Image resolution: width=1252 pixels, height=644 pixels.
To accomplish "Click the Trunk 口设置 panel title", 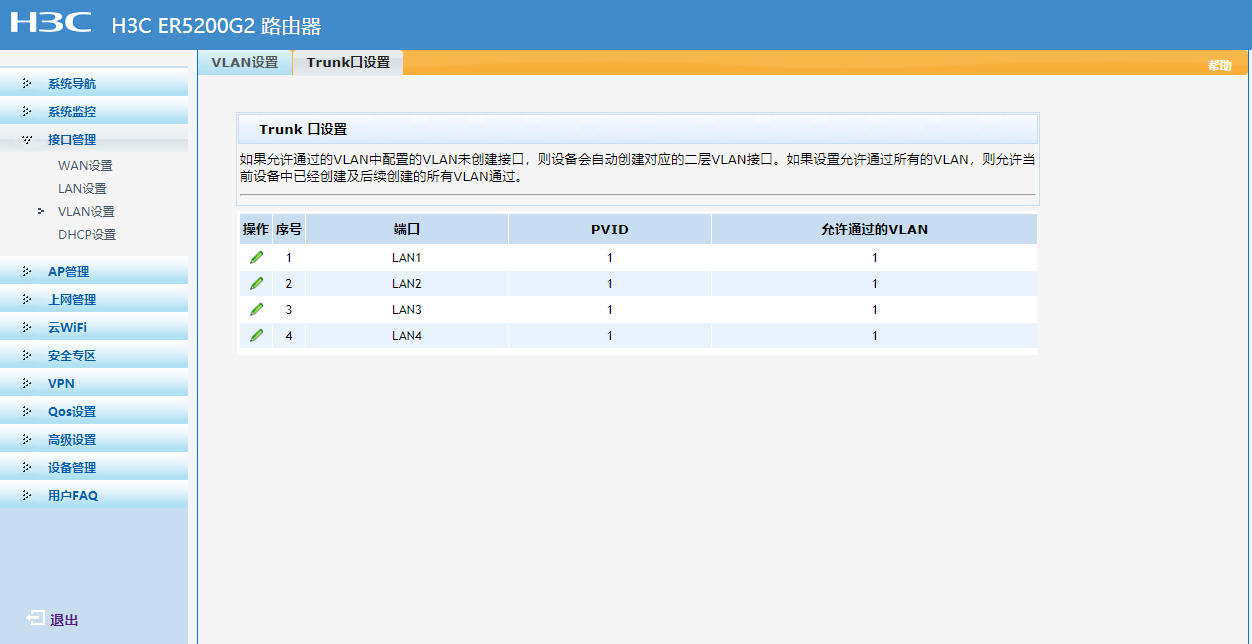I will 303,130.
